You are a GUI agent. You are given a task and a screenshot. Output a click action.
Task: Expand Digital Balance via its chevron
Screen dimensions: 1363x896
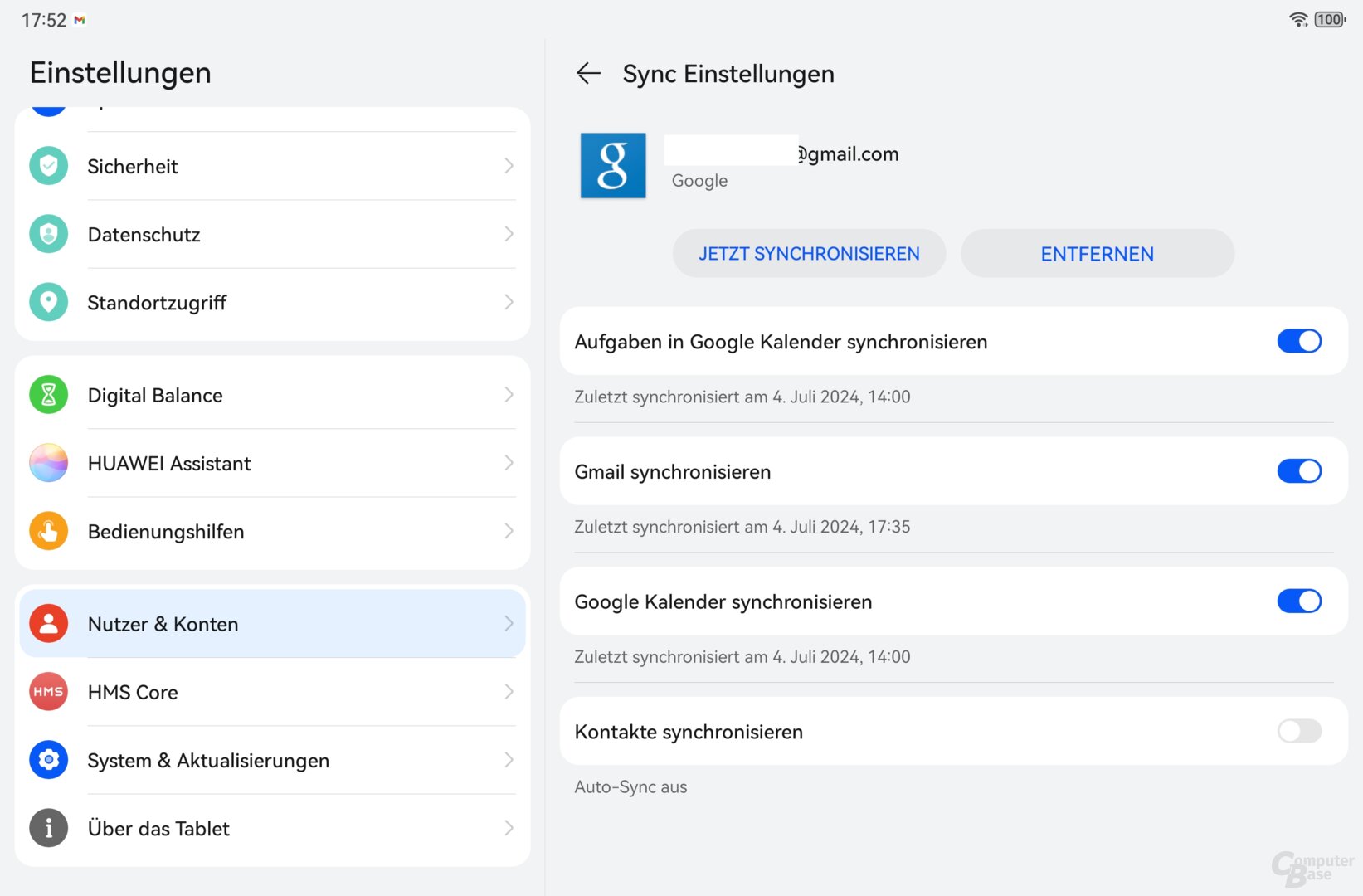coord(509,395)
